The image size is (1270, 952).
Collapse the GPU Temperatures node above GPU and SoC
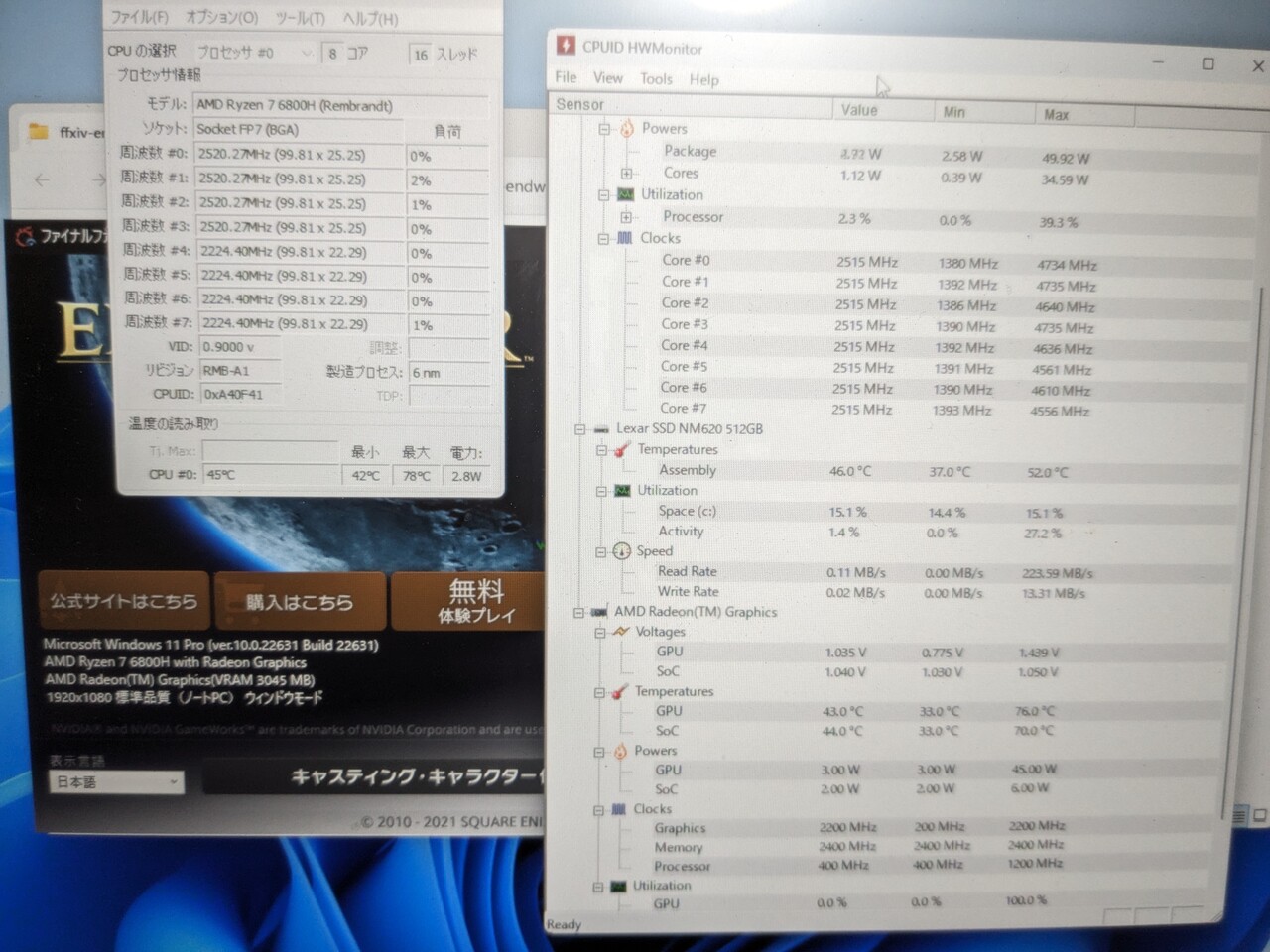[599, 692]
